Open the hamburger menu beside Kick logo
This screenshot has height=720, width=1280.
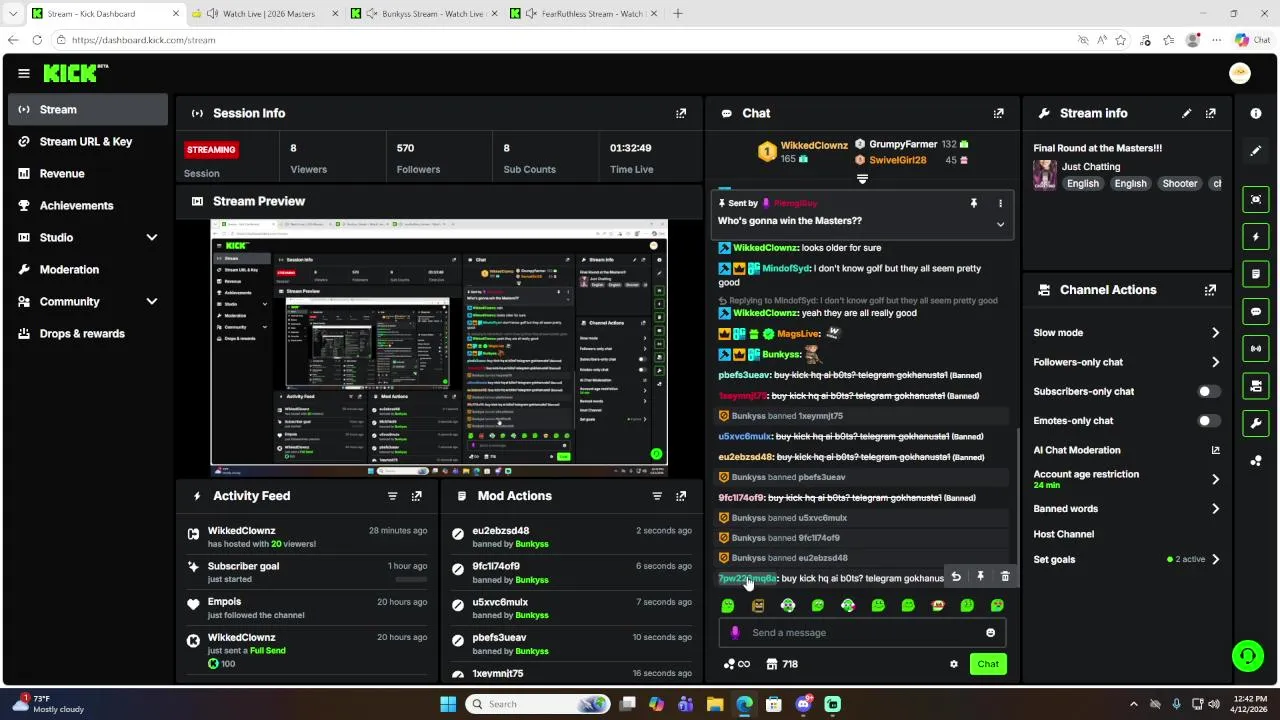pos(24,73)
